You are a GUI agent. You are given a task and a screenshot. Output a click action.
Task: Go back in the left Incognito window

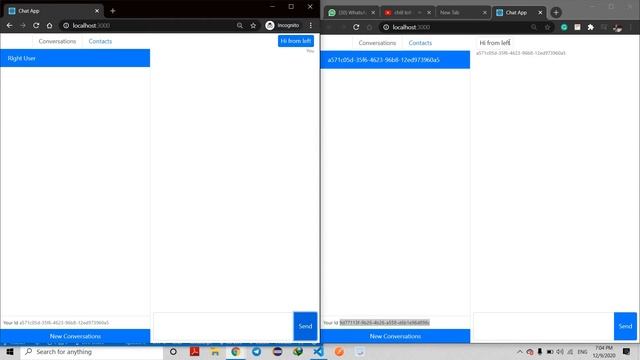[x=9, y=25]
